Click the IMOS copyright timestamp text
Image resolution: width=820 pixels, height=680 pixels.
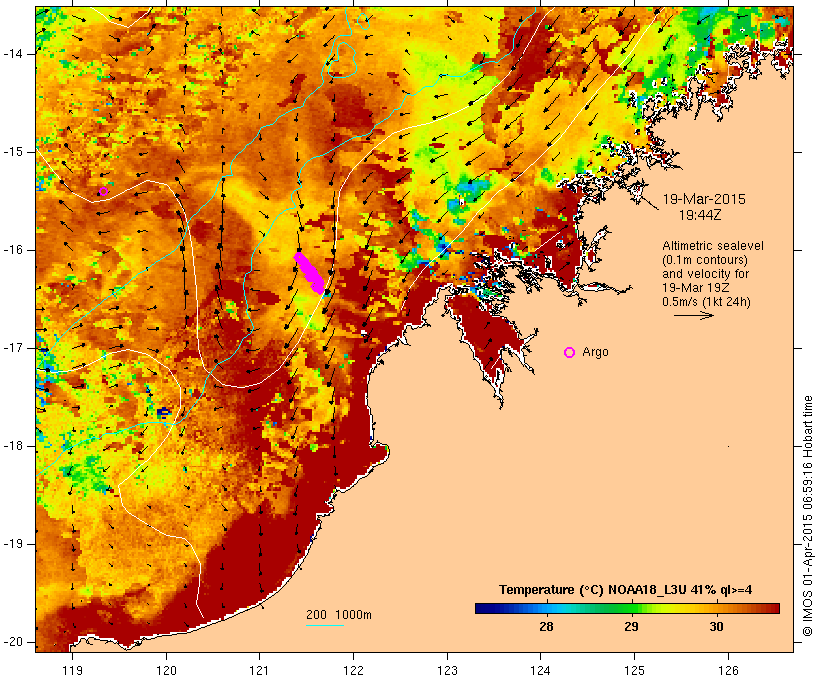[x=807, y=516]
